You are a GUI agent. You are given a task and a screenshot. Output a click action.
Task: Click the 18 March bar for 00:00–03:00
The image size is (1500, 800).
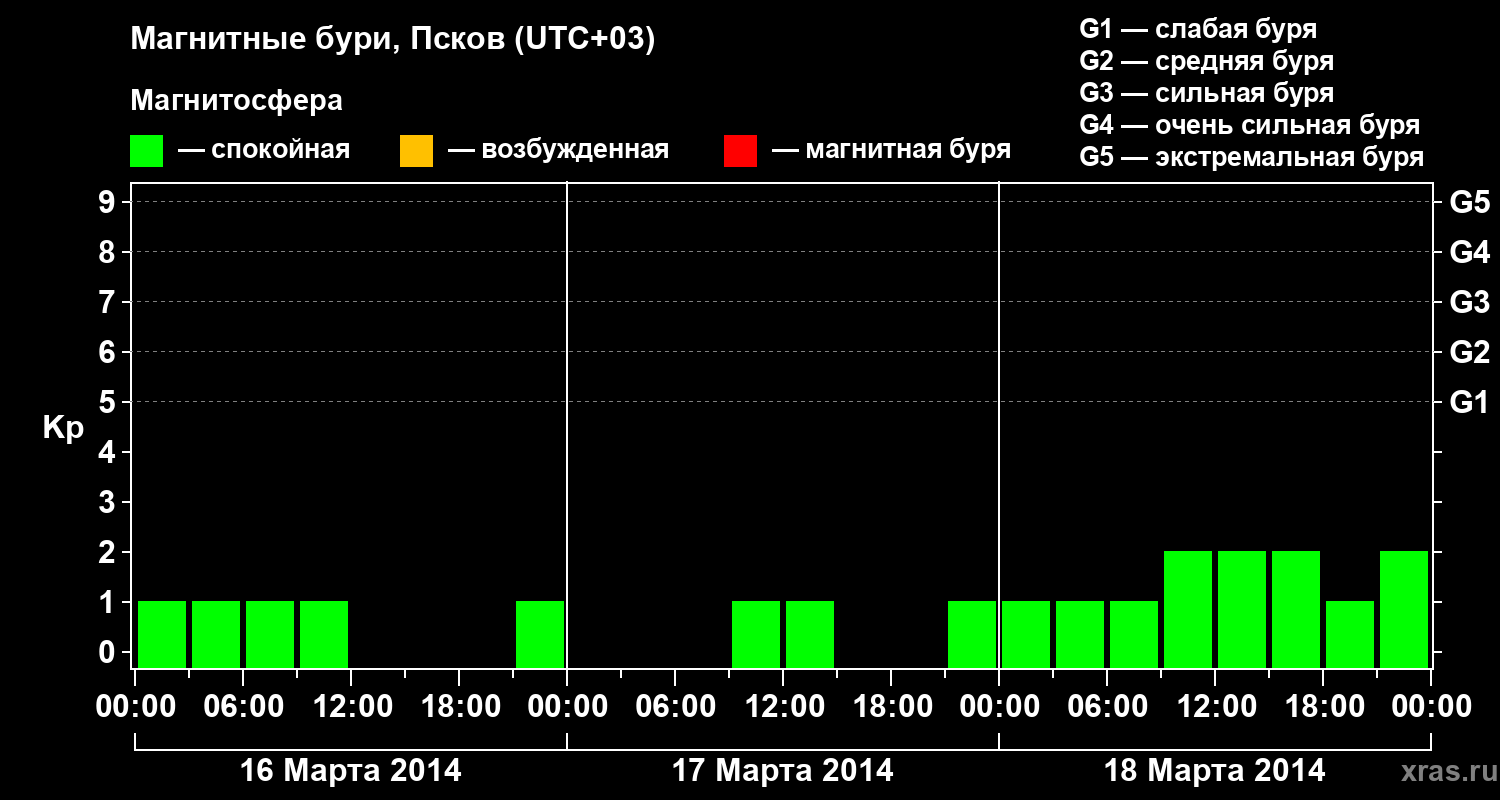pos(1026,634)
